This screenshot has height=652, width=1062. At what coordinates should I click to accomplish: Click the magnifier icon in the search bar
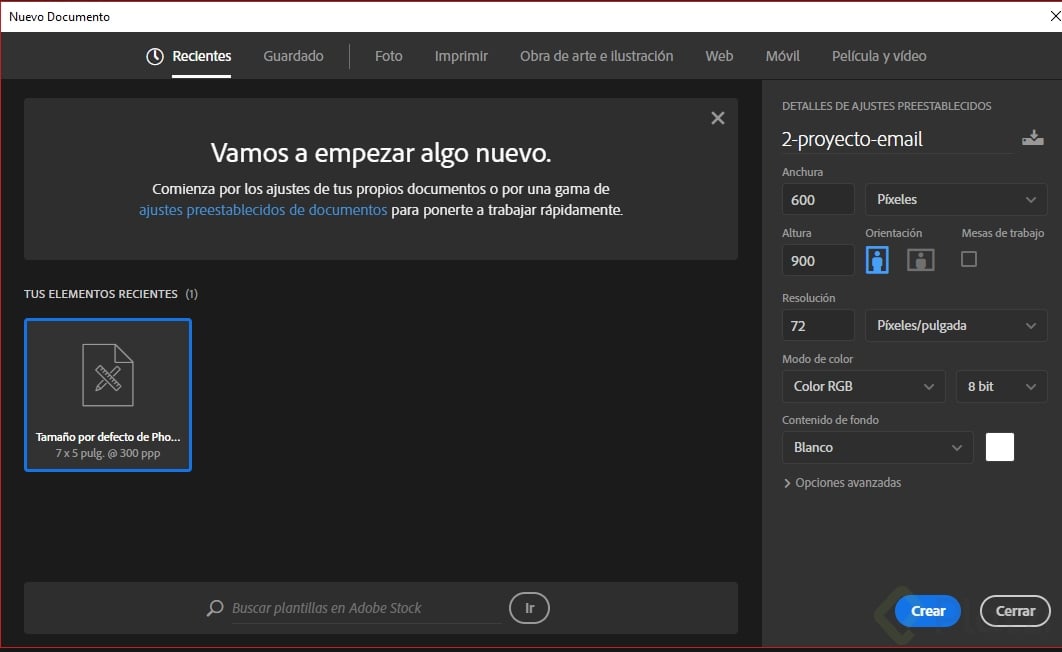[x=214, y=608]
